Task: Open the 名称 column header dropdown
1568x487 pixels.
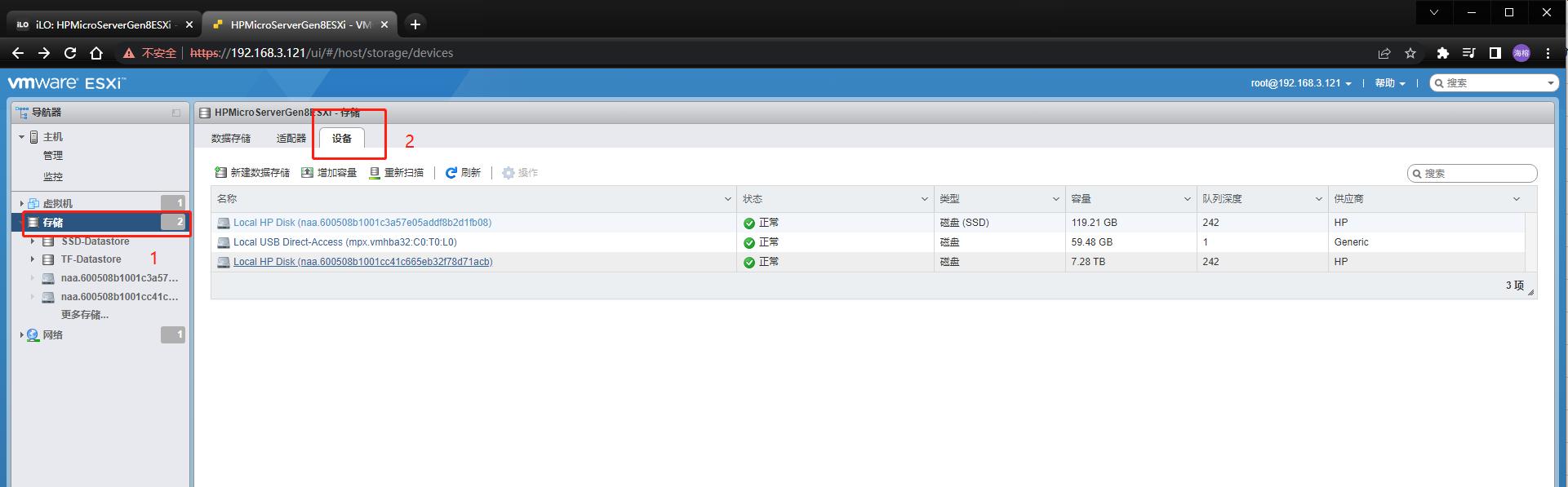Action: point(728,199)
